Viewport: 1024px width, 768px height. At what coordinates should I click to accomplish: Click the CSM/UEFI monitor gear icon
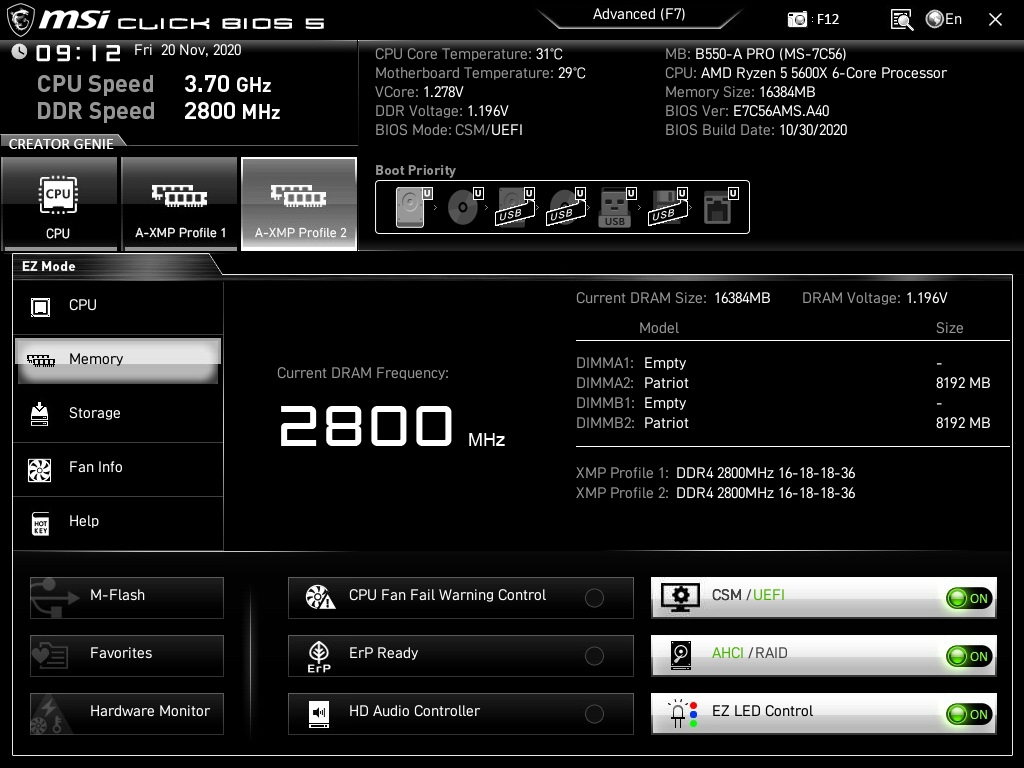pos(680,598)
